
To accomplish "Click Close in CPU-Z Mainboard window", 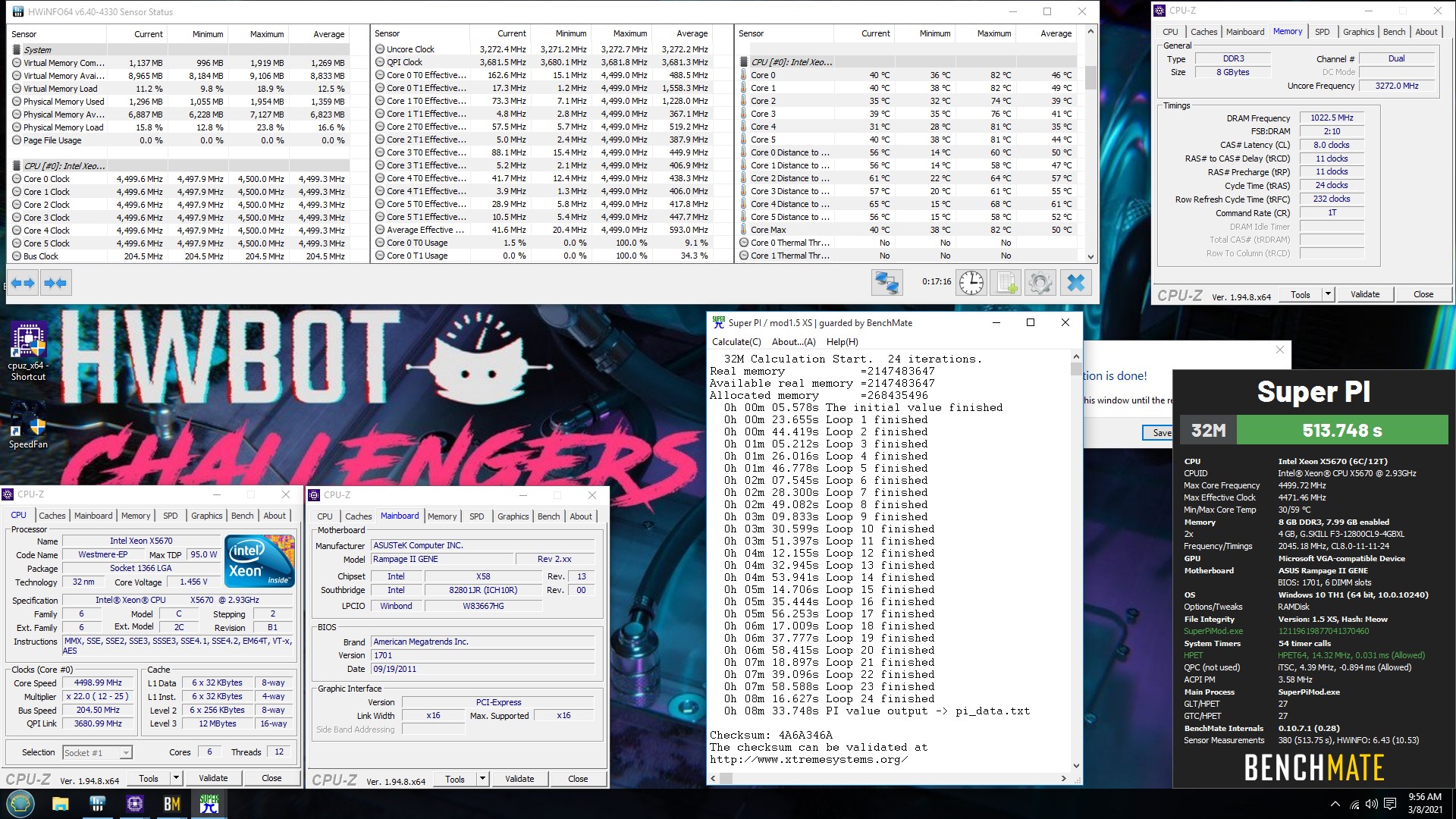I will [x=578, y=779].
